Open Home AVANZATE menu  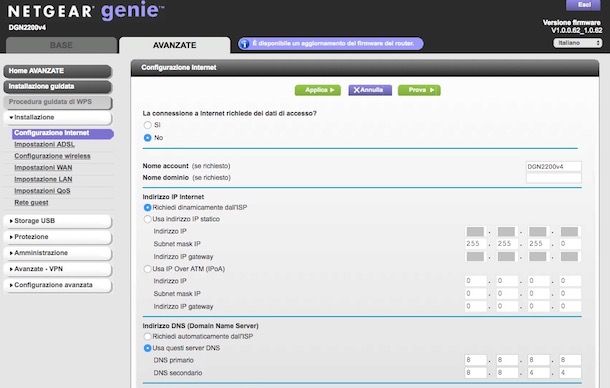[x=58, y=71]
